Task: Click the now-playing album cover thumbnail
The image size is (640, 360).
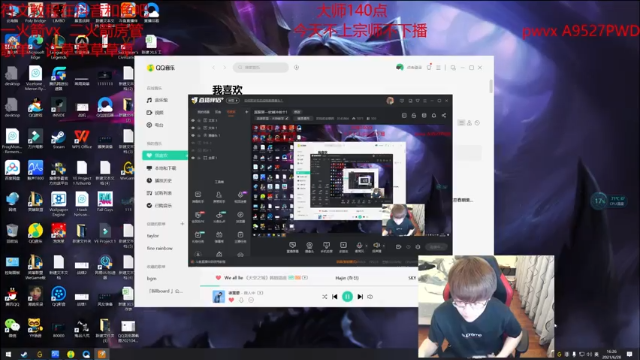Action: [219, 296]
